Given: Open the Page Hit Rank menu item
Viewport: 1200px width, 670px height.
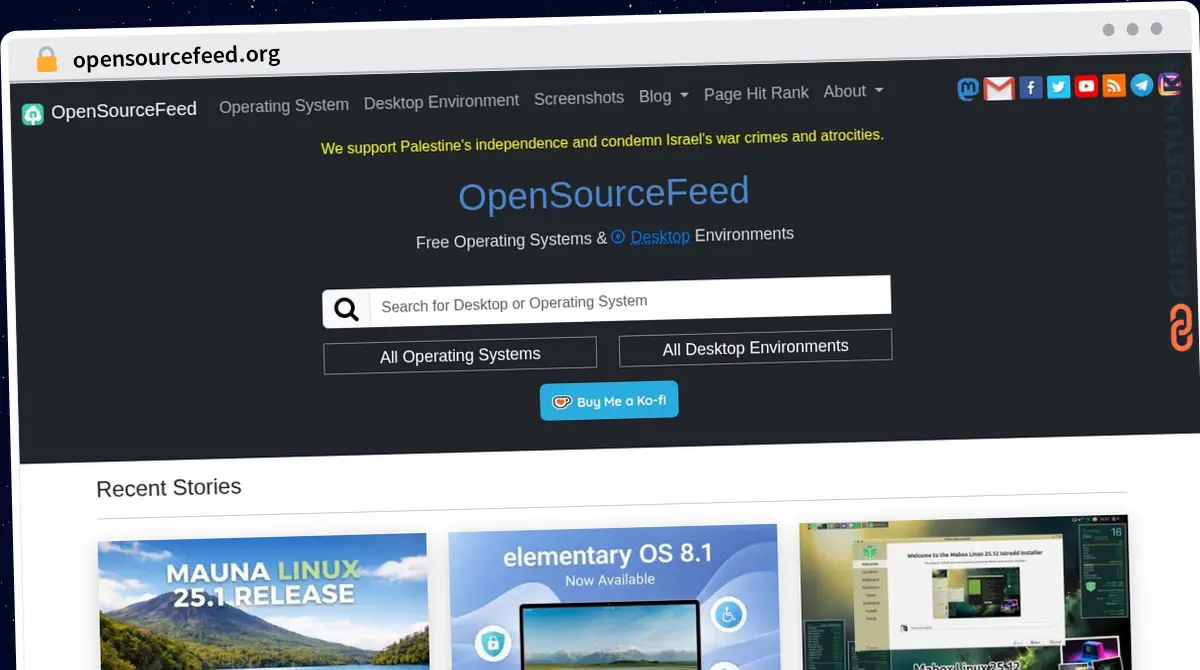Looking at the screenshot, I should pyautogui.click(x=756, y=93).
